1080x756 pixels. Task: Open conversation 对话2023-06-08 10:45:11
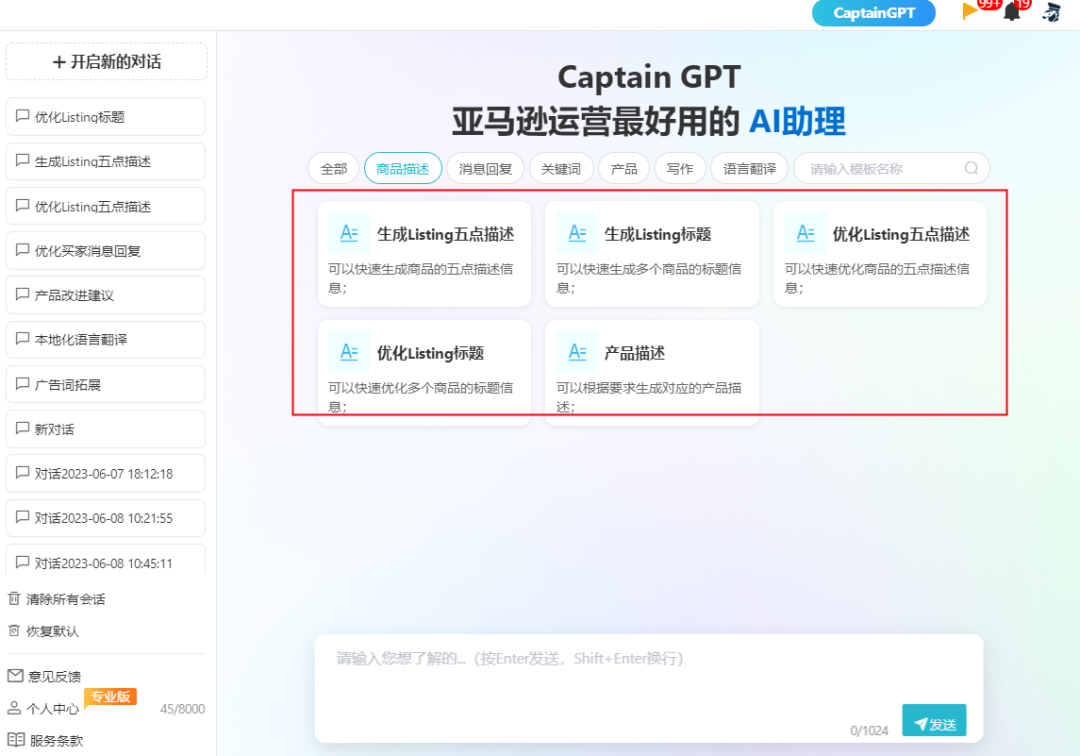(106, 560)
